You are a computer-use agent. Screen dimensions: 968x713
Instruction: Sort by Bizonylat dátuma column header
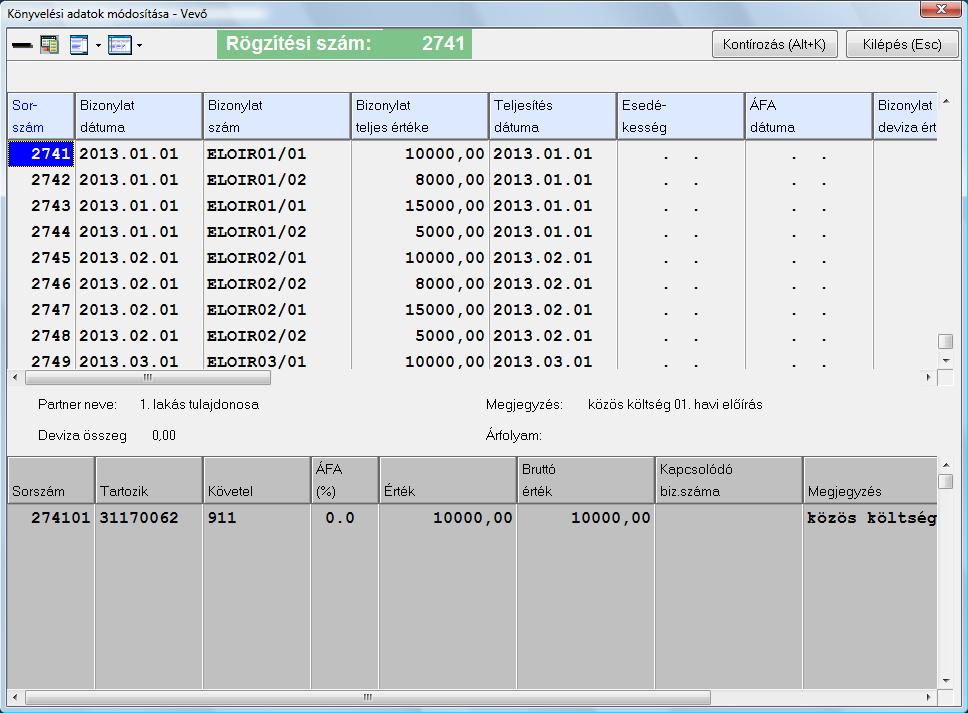137,116
